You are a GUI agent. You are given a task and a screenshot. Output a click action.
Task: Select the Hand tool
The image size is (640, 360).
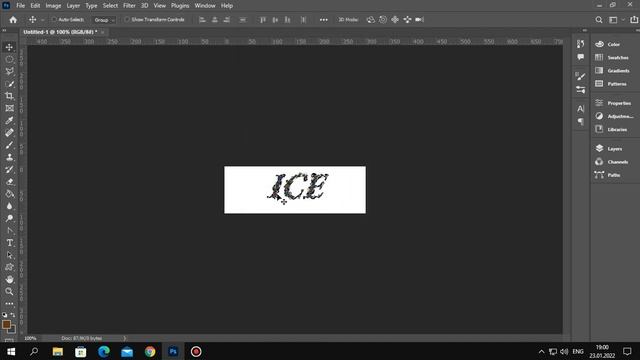(x=9, y=280)
